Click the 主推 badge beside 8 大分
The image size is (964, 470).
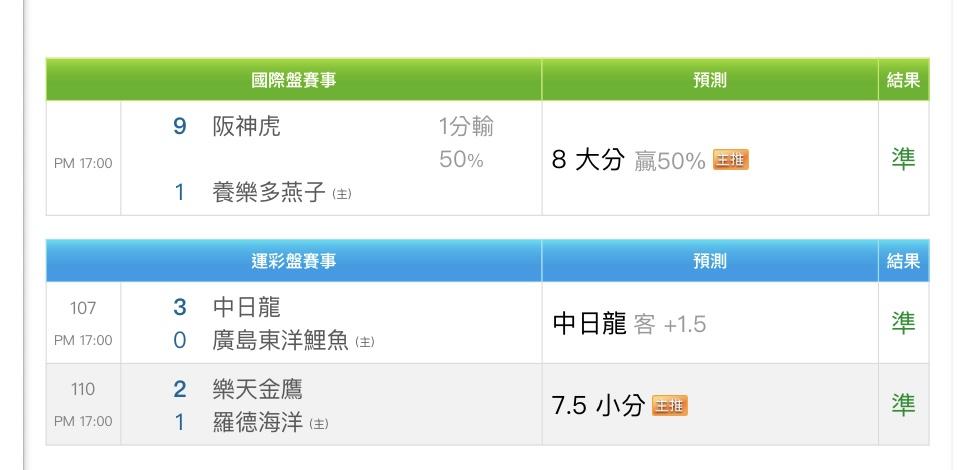730,160
